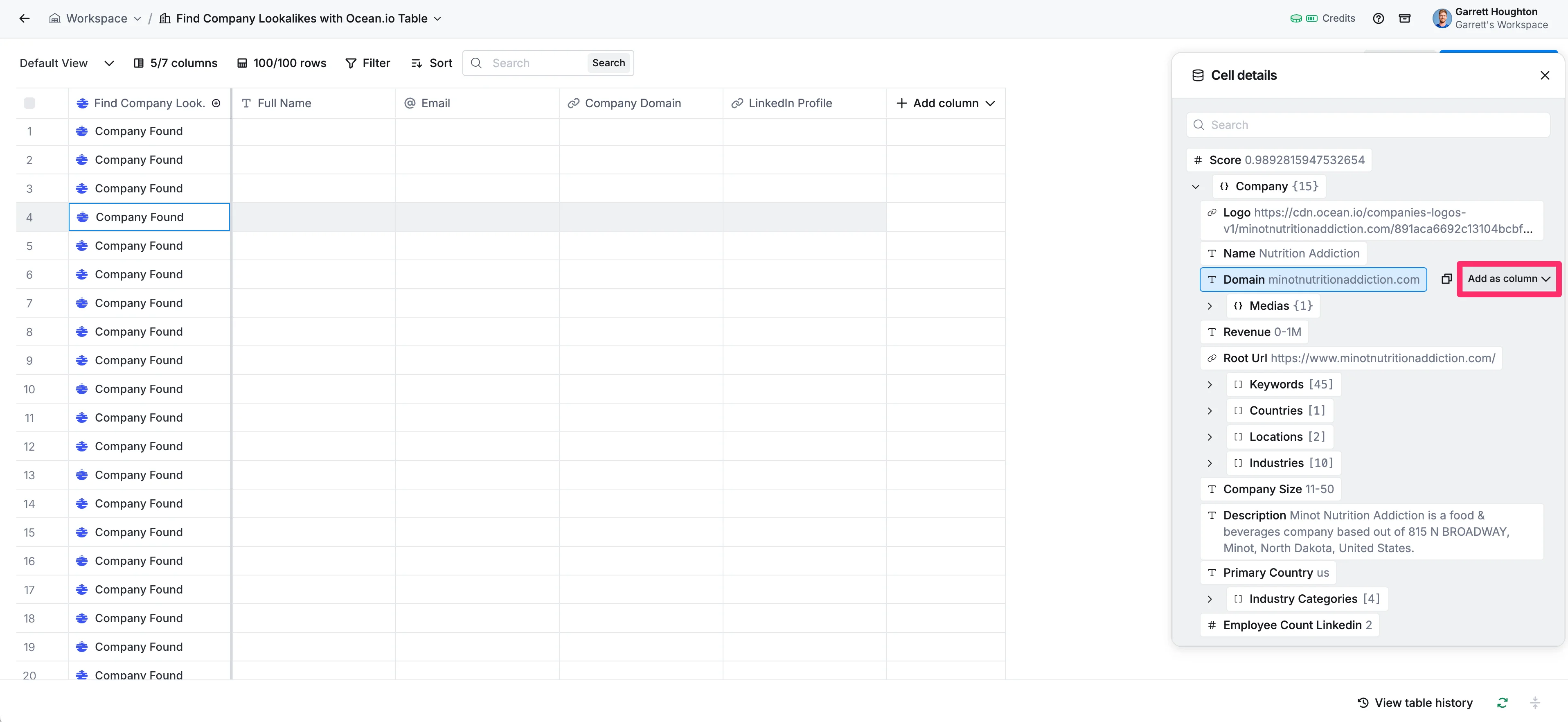Expand the Keywords [45] list

pos(1210,384)
